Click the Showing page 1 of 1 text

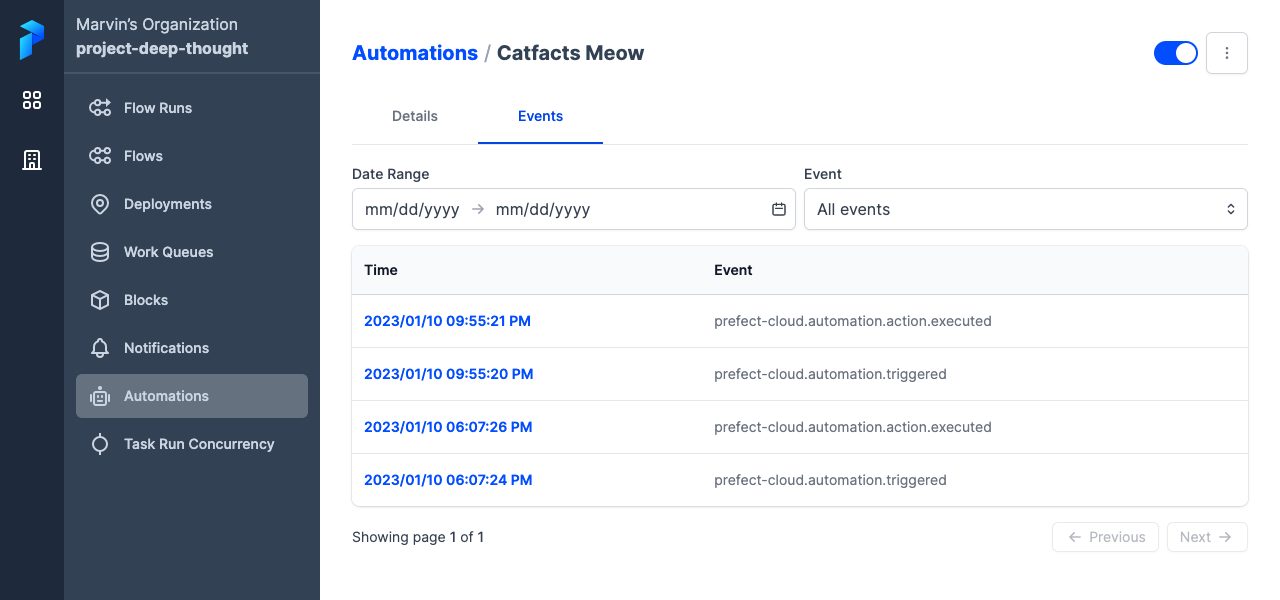pos(418,537)
